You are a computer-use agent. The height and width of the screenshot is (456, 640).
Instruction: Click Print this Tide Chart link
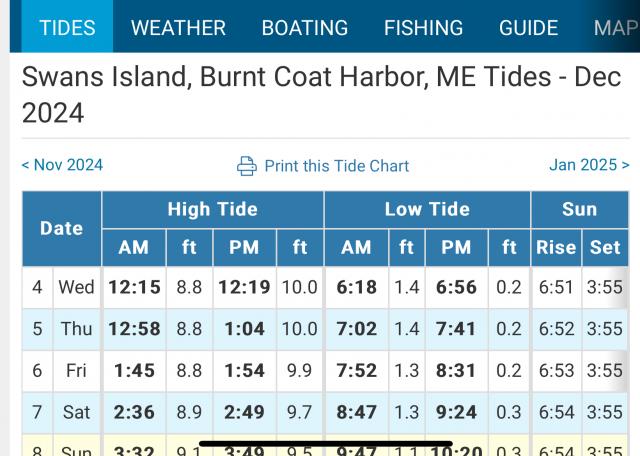(336, 166)
